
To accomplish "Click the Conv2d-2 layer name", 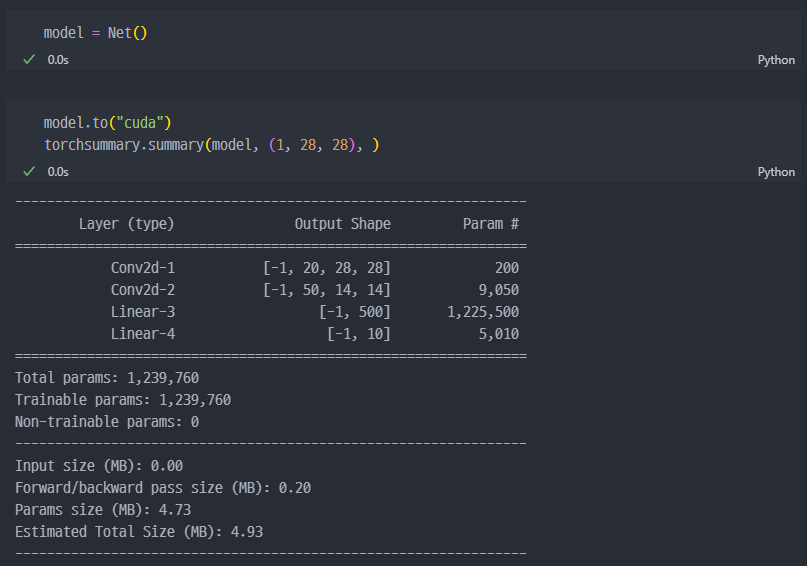I will [143, 290].
